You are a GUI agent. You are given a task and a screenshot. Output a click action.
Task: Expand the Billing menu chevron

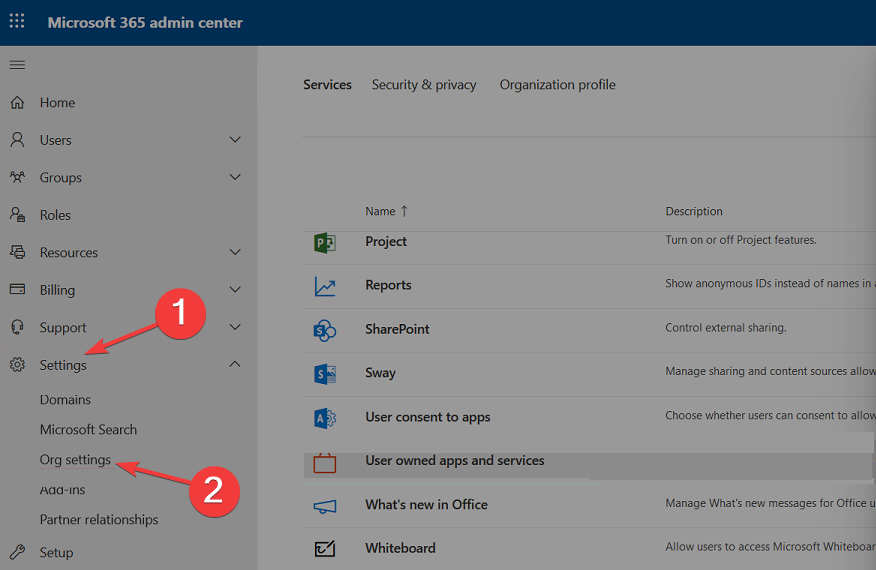click(235, 289)
